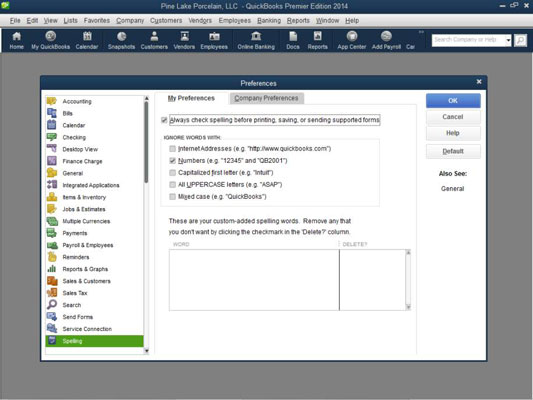Go to Home in the icon bar

click(x=16, y=40)
